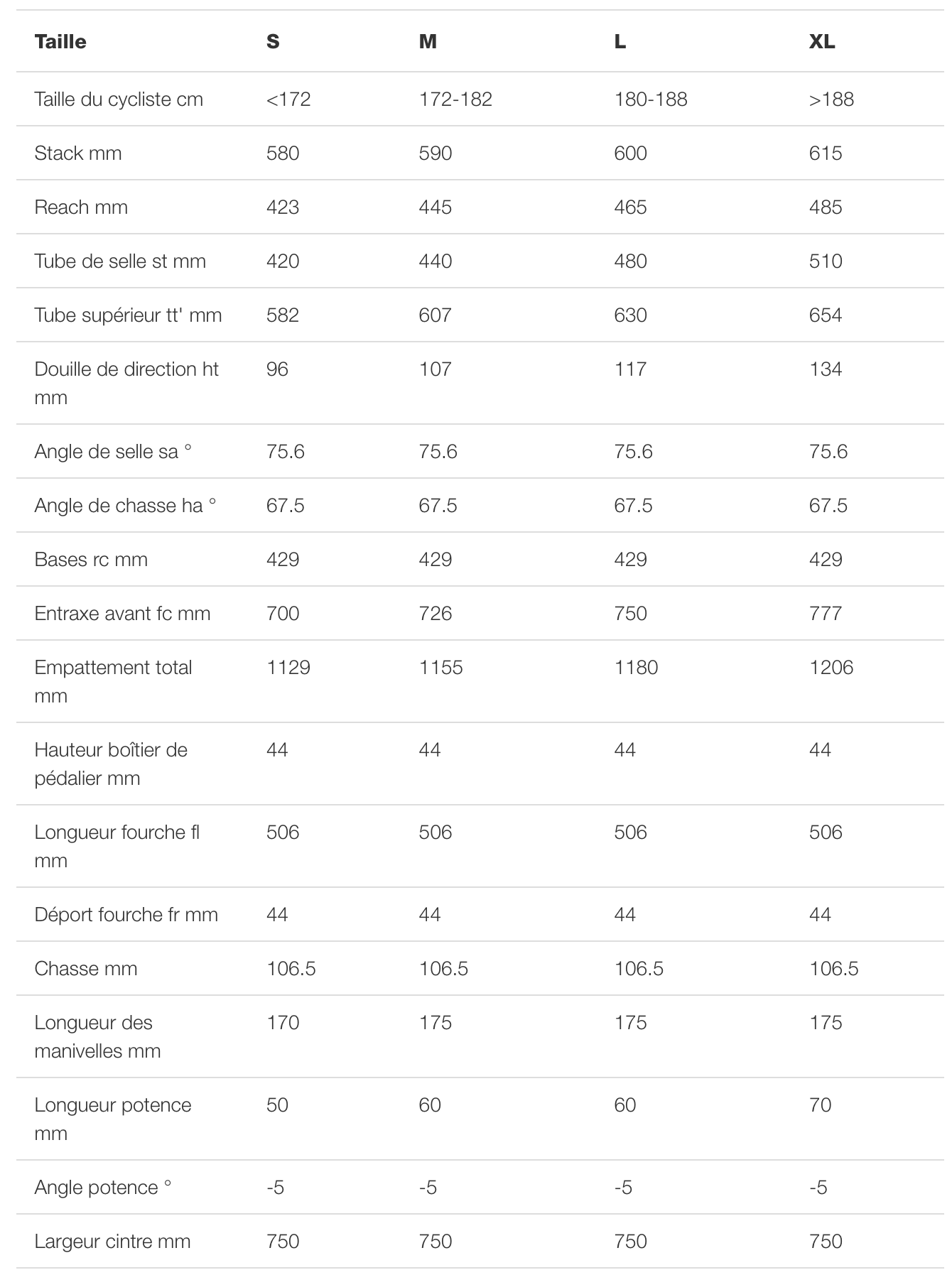
Task: Click the 'Longueur fourche fl mm' label
Action: click(x=117, y=846)
